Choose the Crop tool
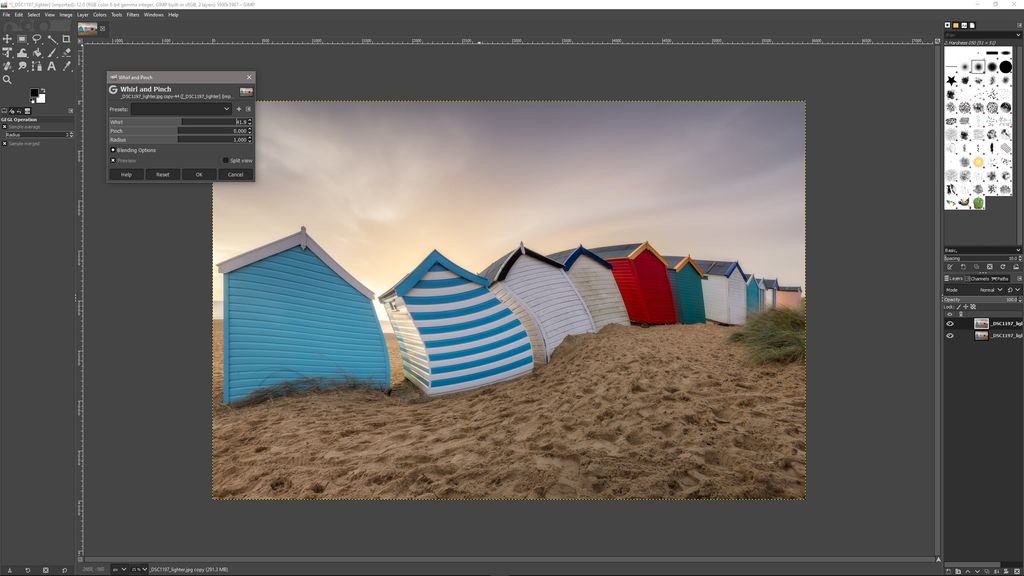1024x576 pixels. (x=65, y=38)
